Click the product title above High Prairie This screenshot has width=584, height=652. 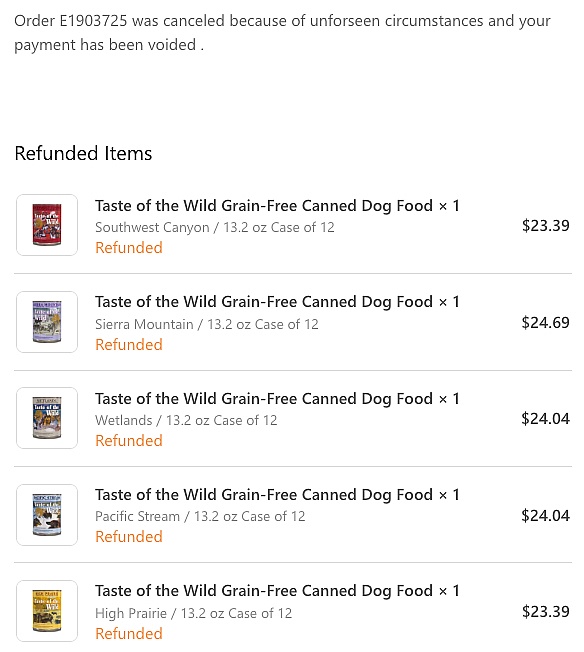pos(277,591)
